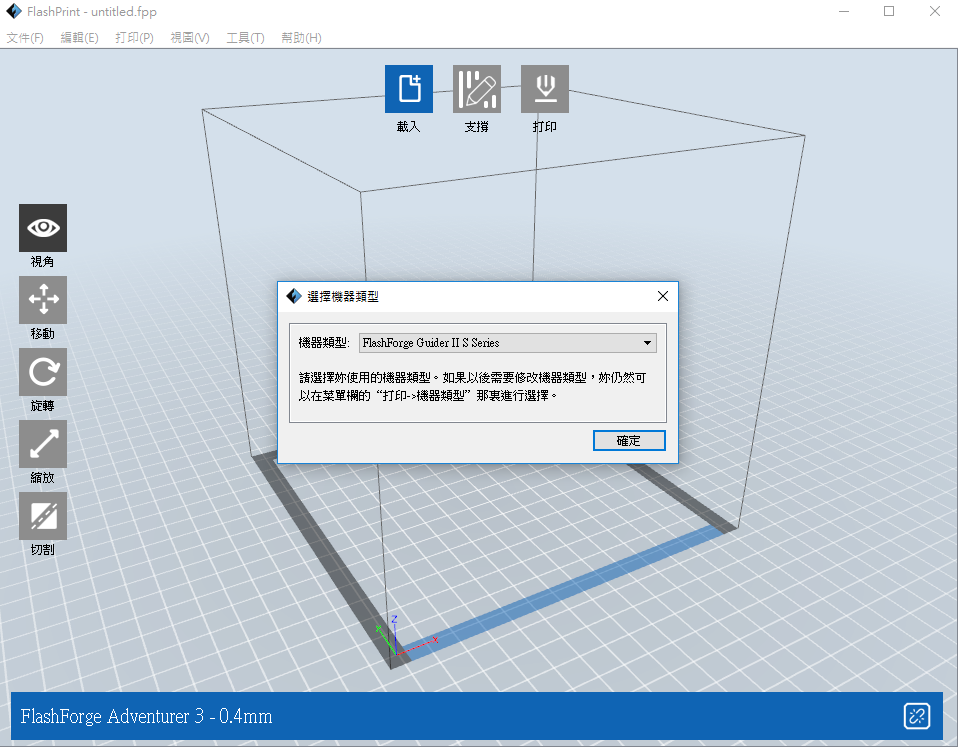Open the 編輯(E) menu

pyautogui.click(x=79, y=38)
